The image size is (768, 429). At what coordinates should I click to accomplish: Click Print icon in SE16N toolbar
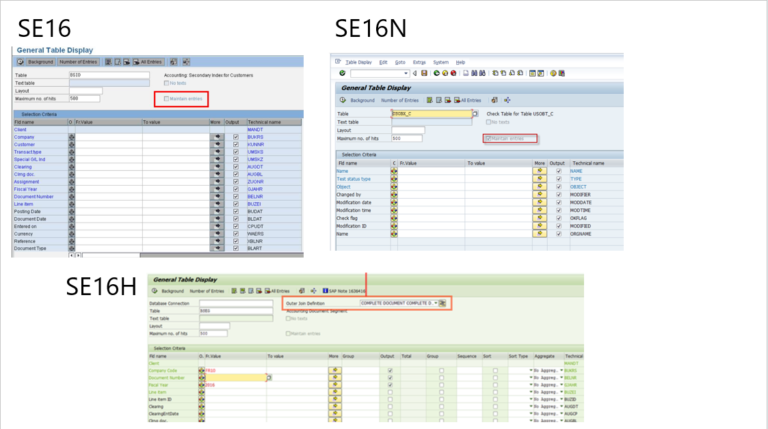coord(466,73)
